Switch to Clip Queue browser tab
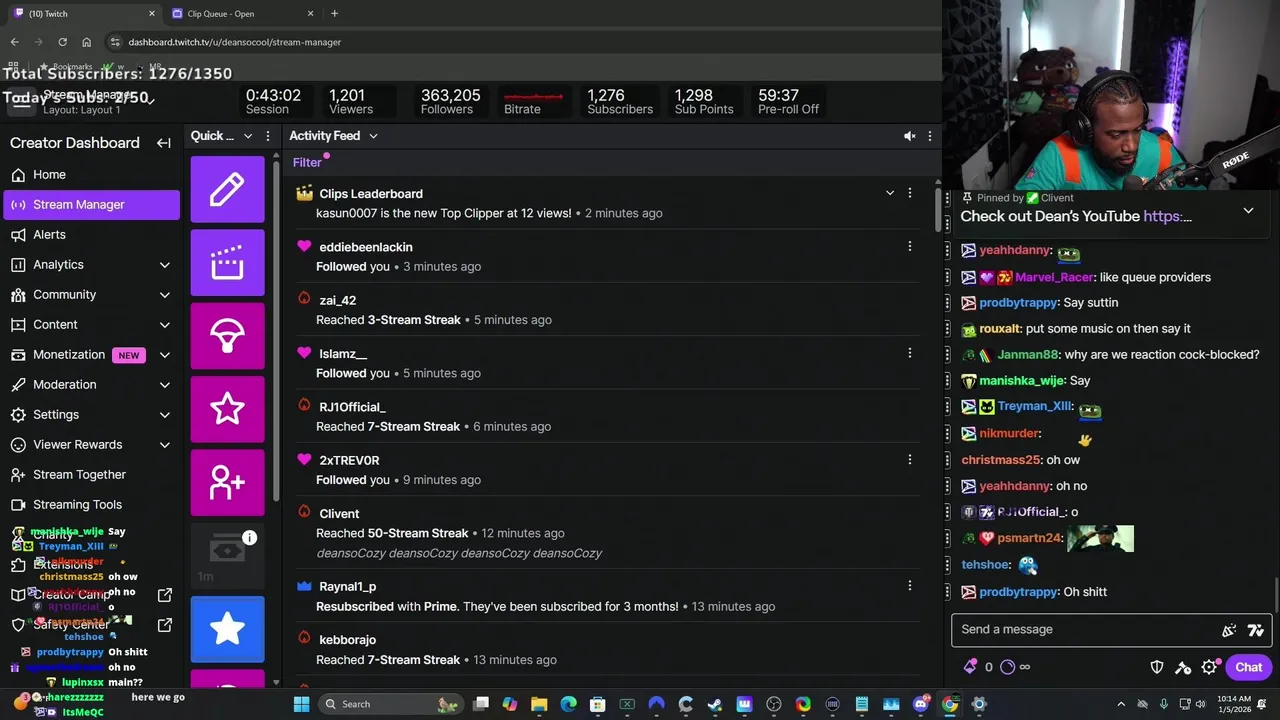 (x=243, y=13)
